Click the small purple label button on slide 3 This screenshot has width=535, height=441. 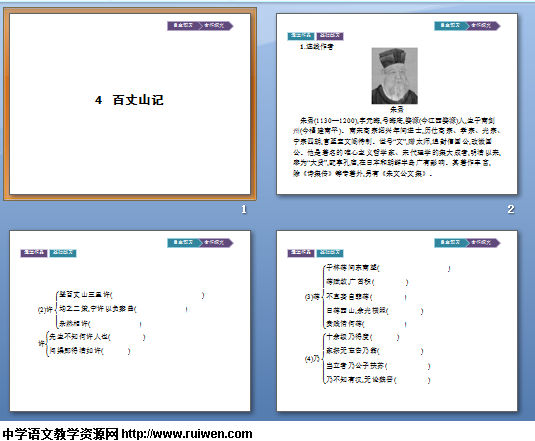coord(34,253)
